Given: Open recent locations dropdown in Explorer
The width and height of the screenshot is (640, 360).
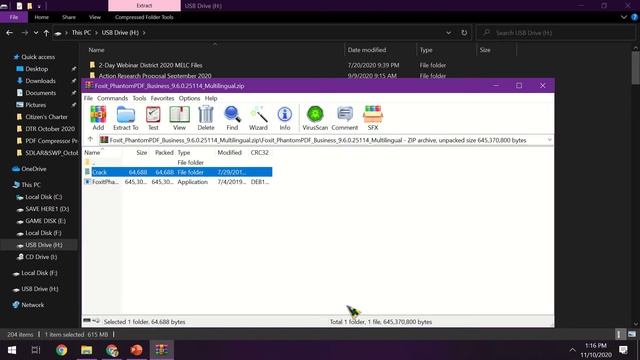Looking at the screenshot, I should click(x=36, y=33).
